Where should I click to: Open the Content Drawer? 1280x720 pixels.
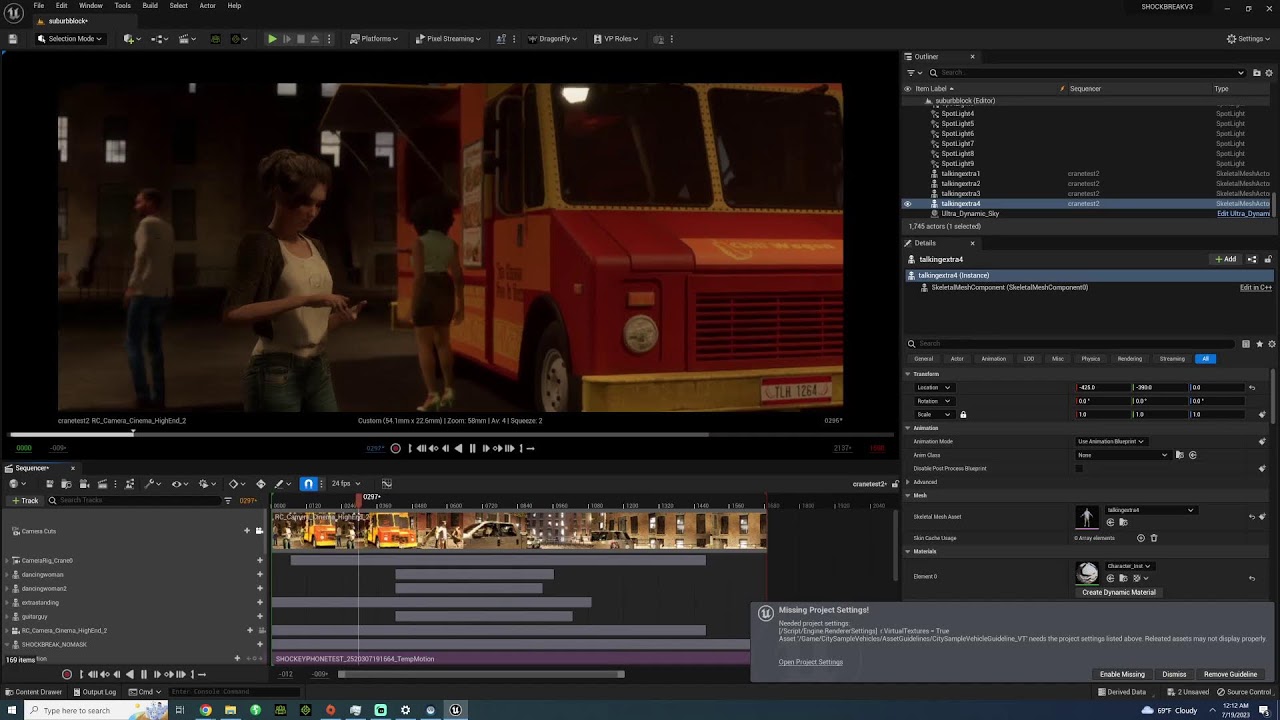[x=33, y=692]
